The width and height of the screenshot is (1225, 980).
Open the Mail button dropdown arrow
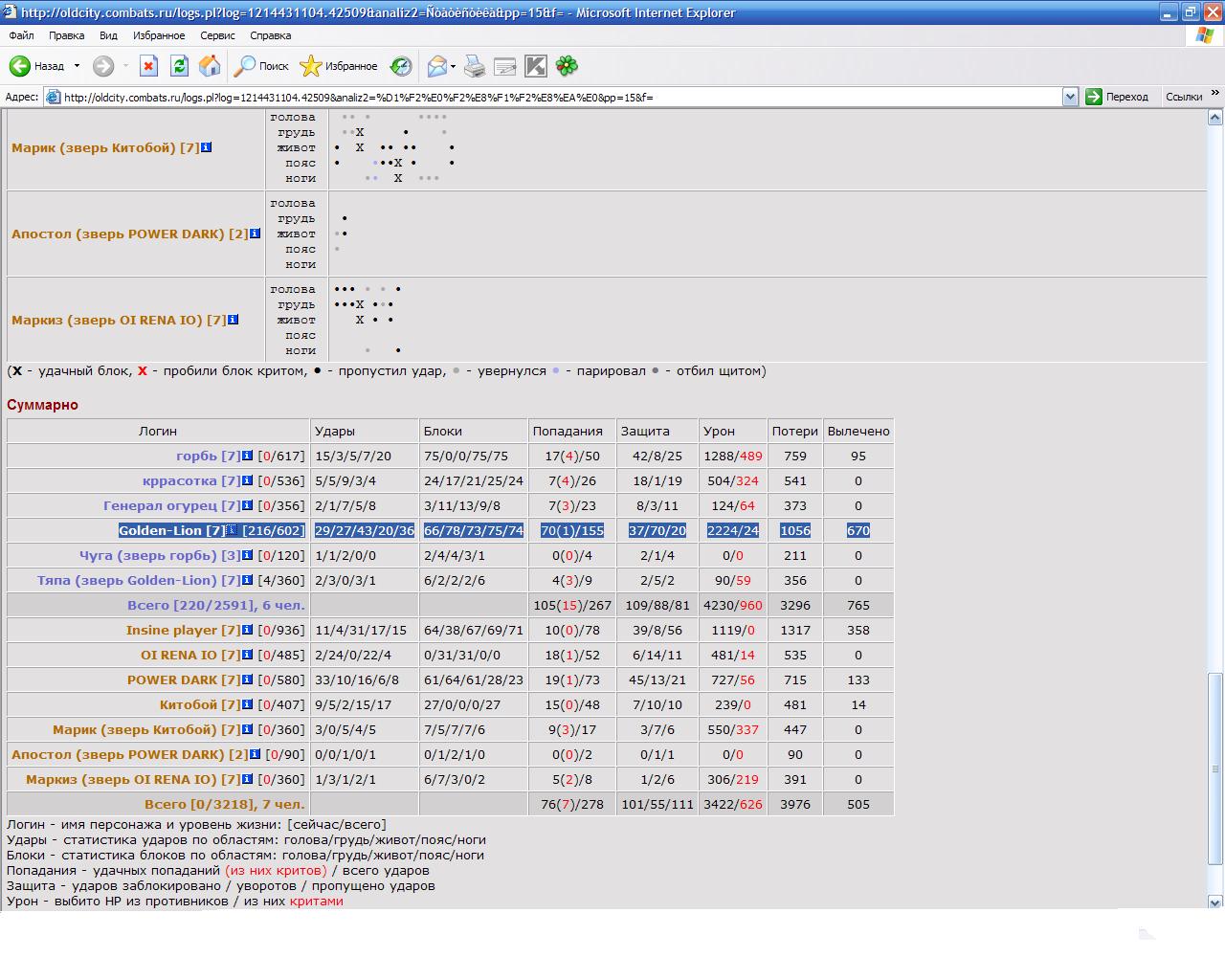(x=453, y=66)
